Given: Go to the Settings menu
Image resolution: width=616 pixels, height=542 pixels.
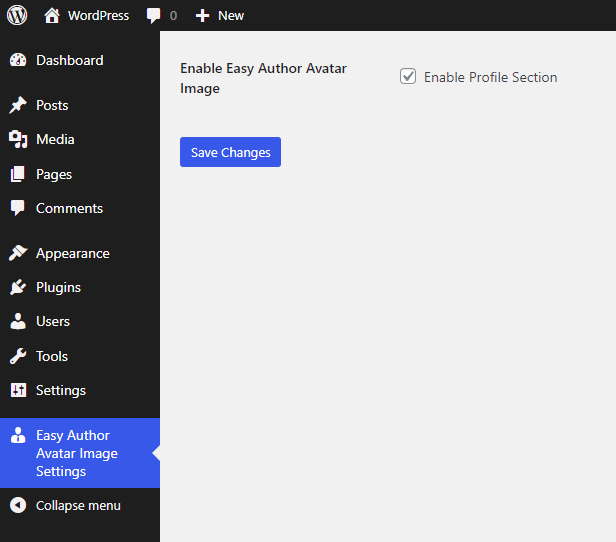Looking at the screenshot, I should 61,390.
